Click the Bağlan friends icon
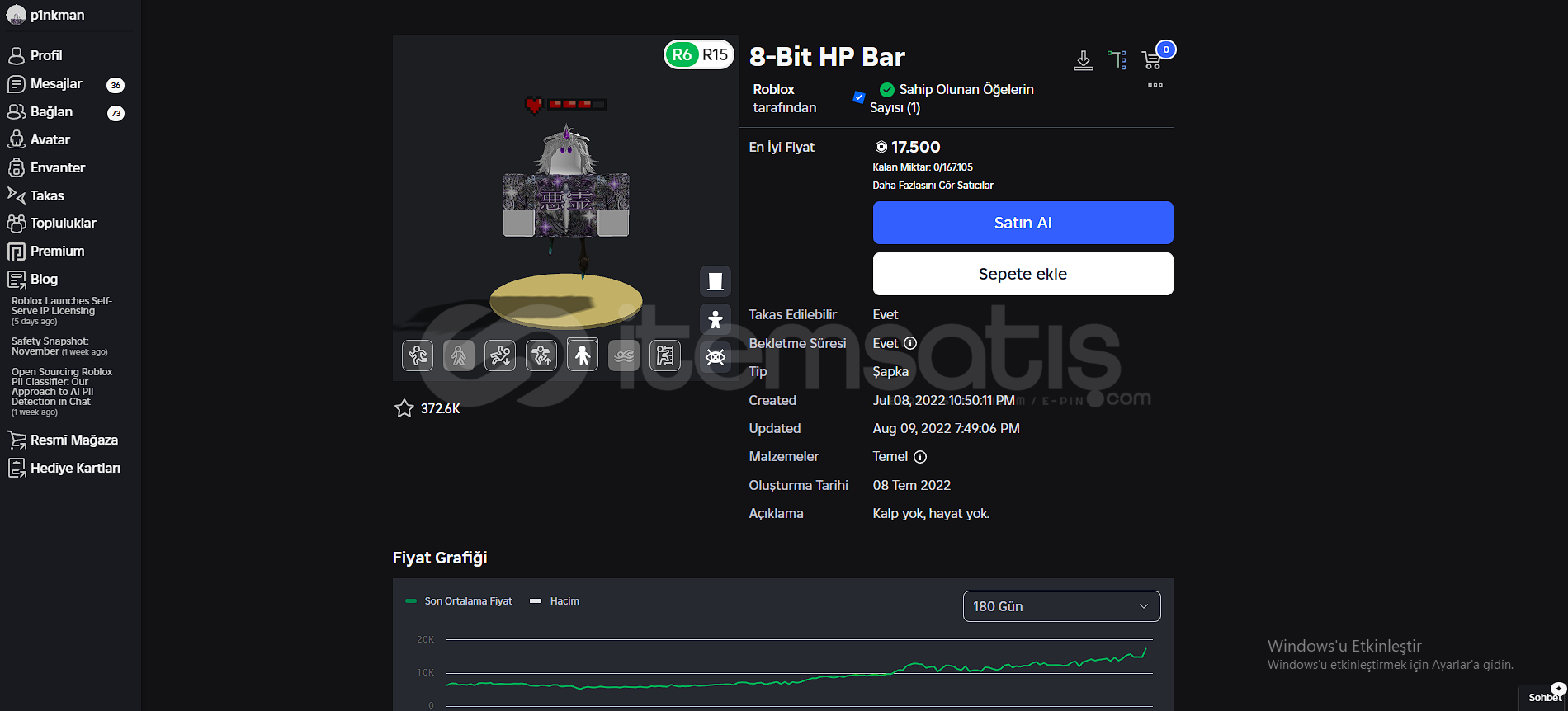This screenshot has width=1568, height=711. pos(17,111)
